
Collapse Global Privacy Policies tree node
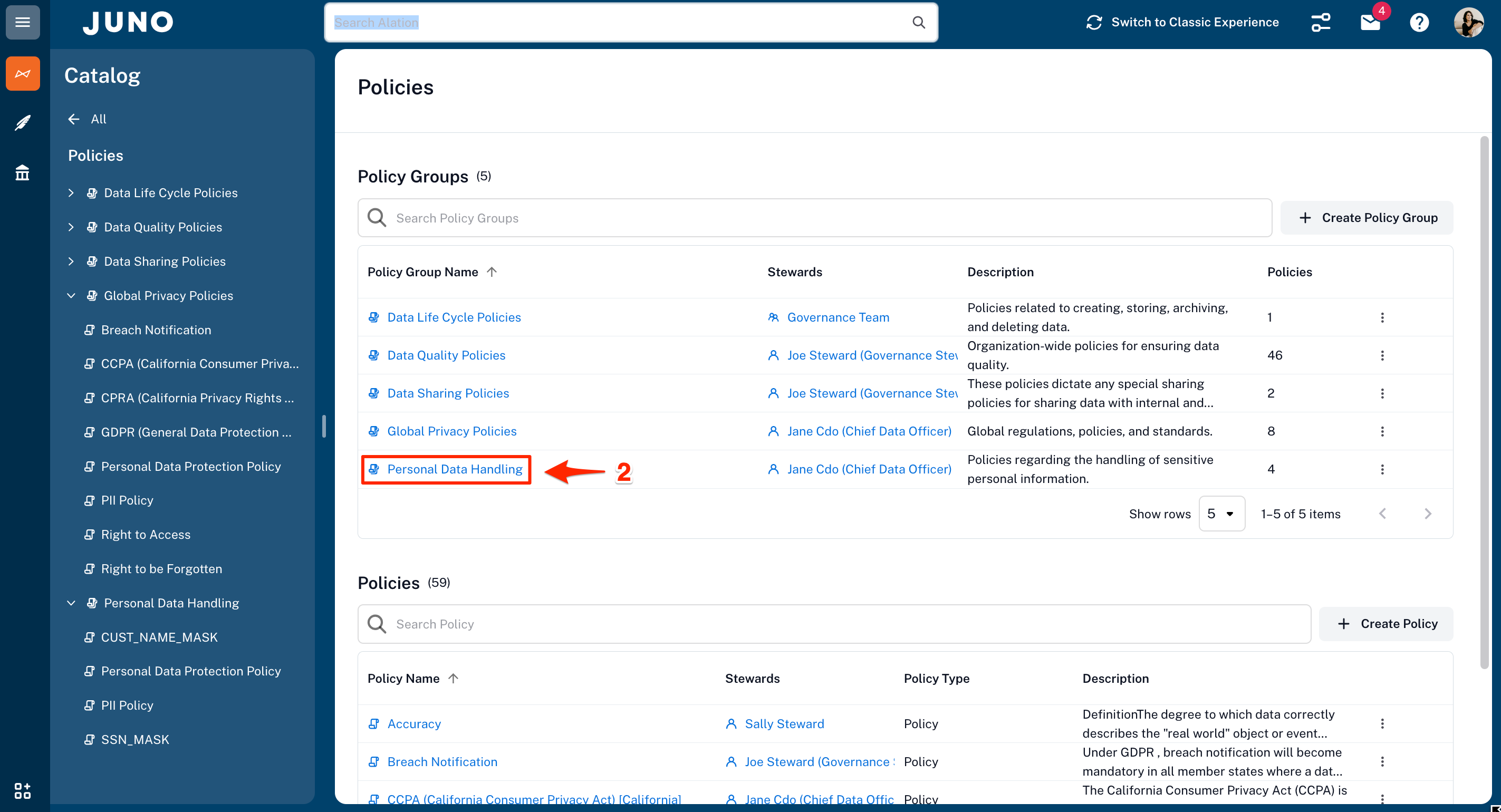tap(71, 296)
